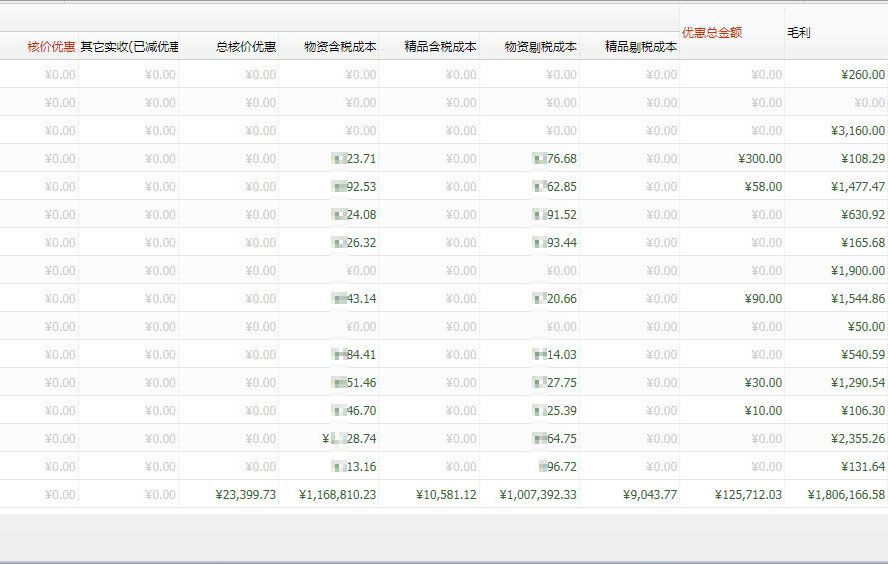Sort by the 总核价优惠 column header
This screenshot has width=888, height=564.
[246, 46]
